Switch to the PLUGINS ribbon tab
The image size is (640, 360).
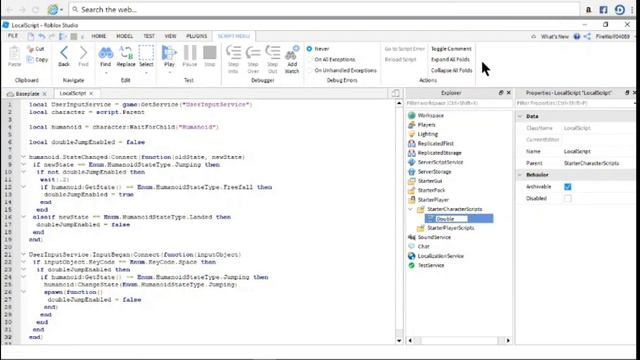pos(196,36)
